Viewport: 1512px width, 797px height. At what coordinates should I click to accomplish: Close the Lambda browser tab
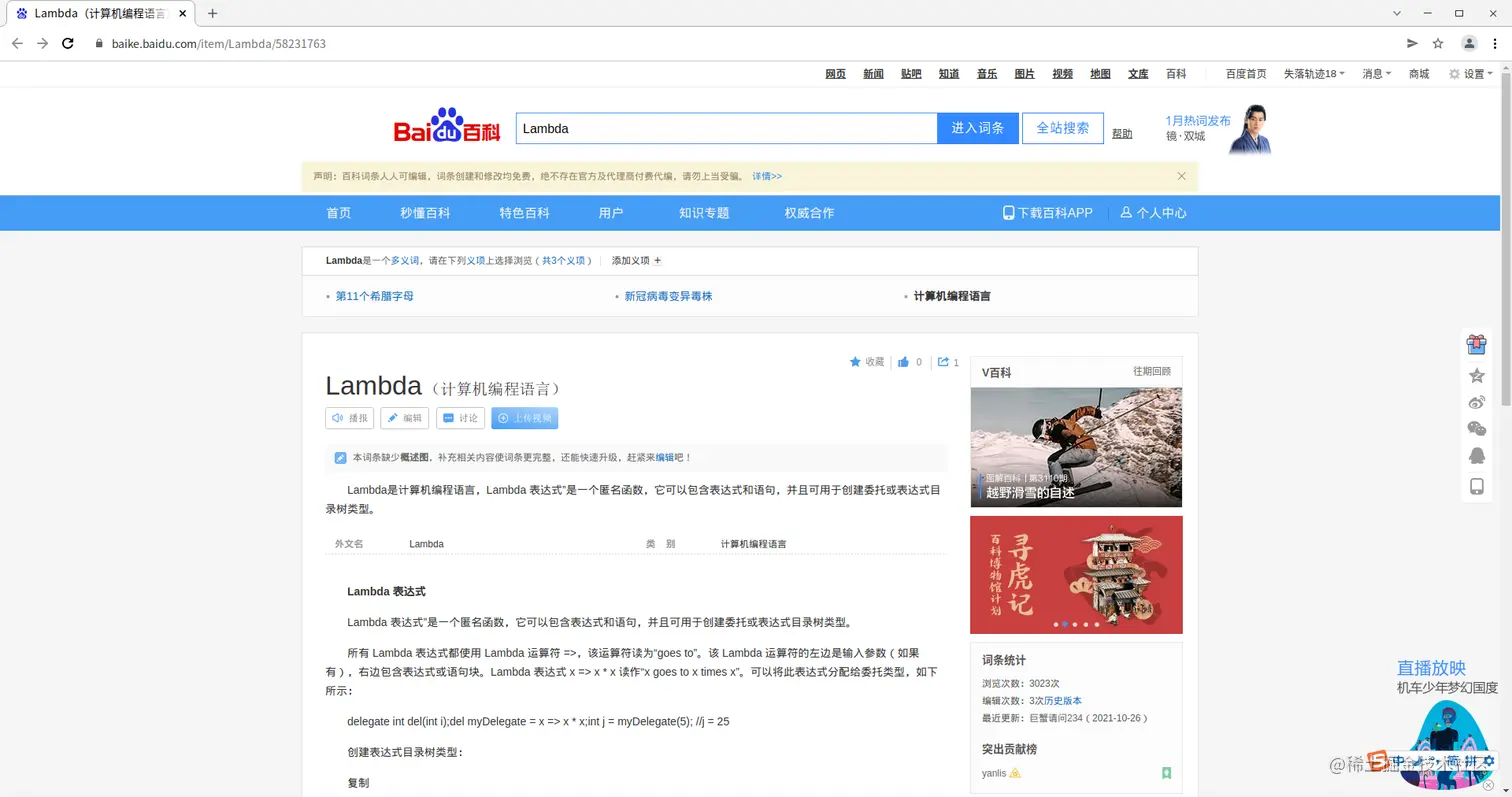pos(182,14)
